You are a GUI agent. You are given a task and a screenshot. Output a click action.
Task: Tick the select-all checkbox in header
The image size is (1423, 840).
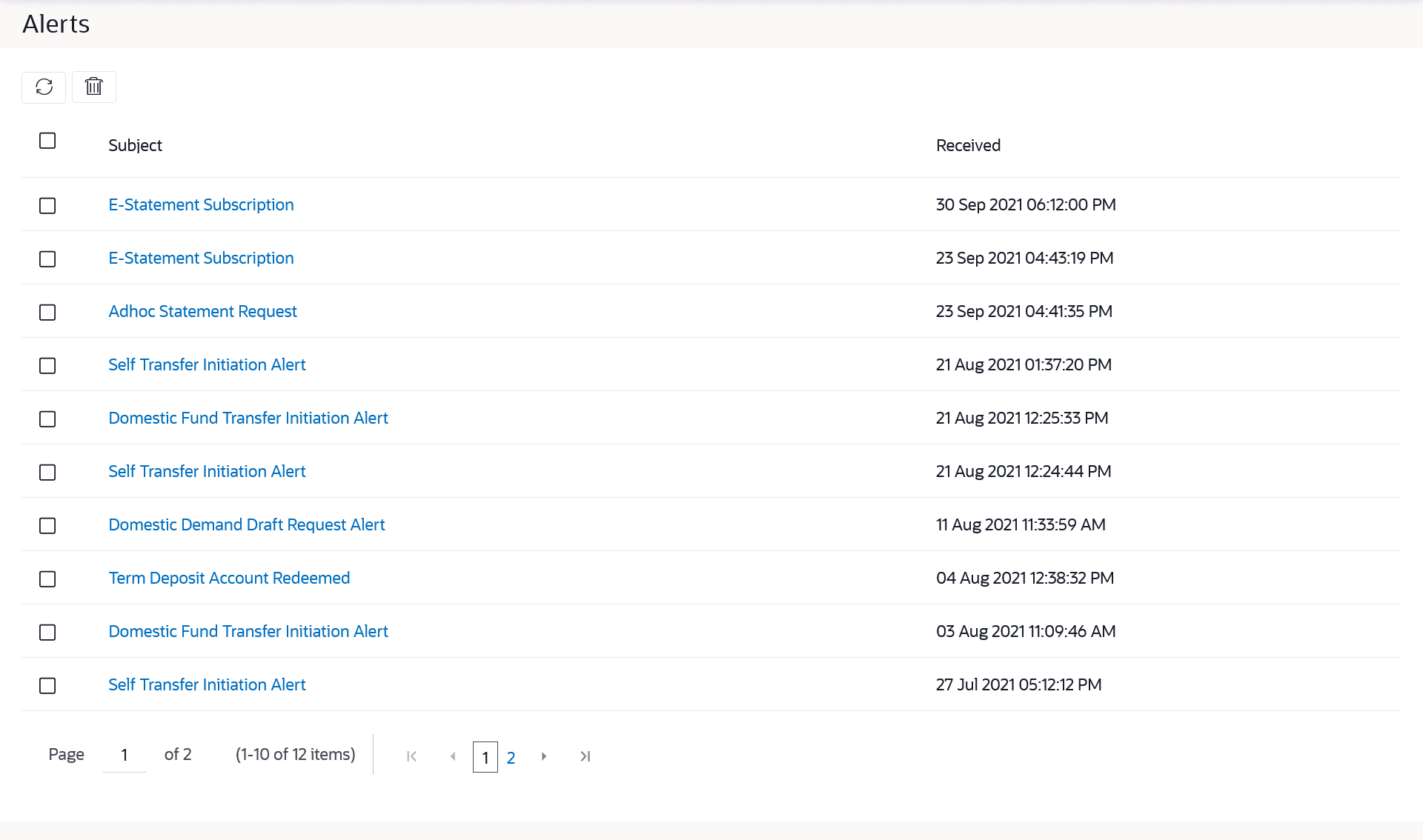[x=47, y=141]
